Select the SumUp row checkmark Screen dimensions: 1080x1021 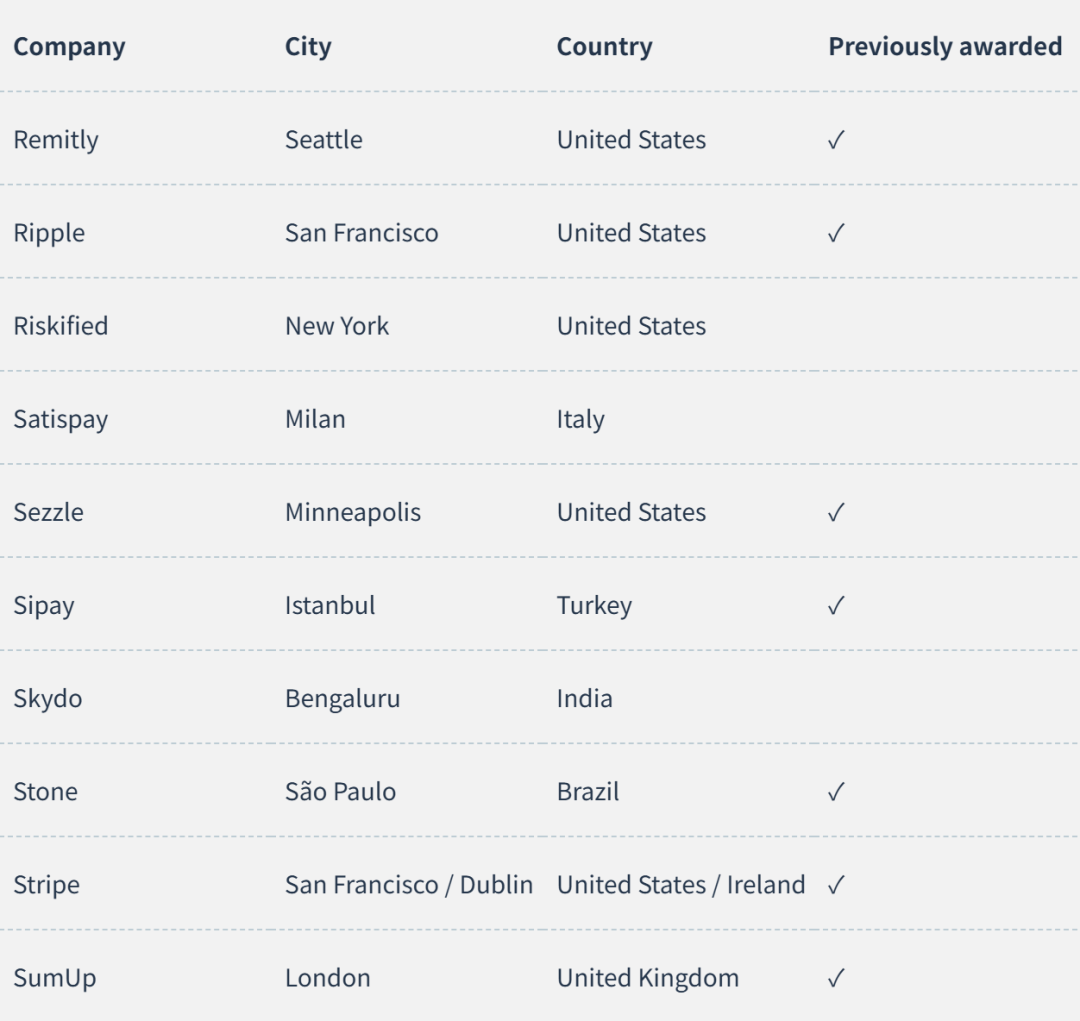[835, 978]
